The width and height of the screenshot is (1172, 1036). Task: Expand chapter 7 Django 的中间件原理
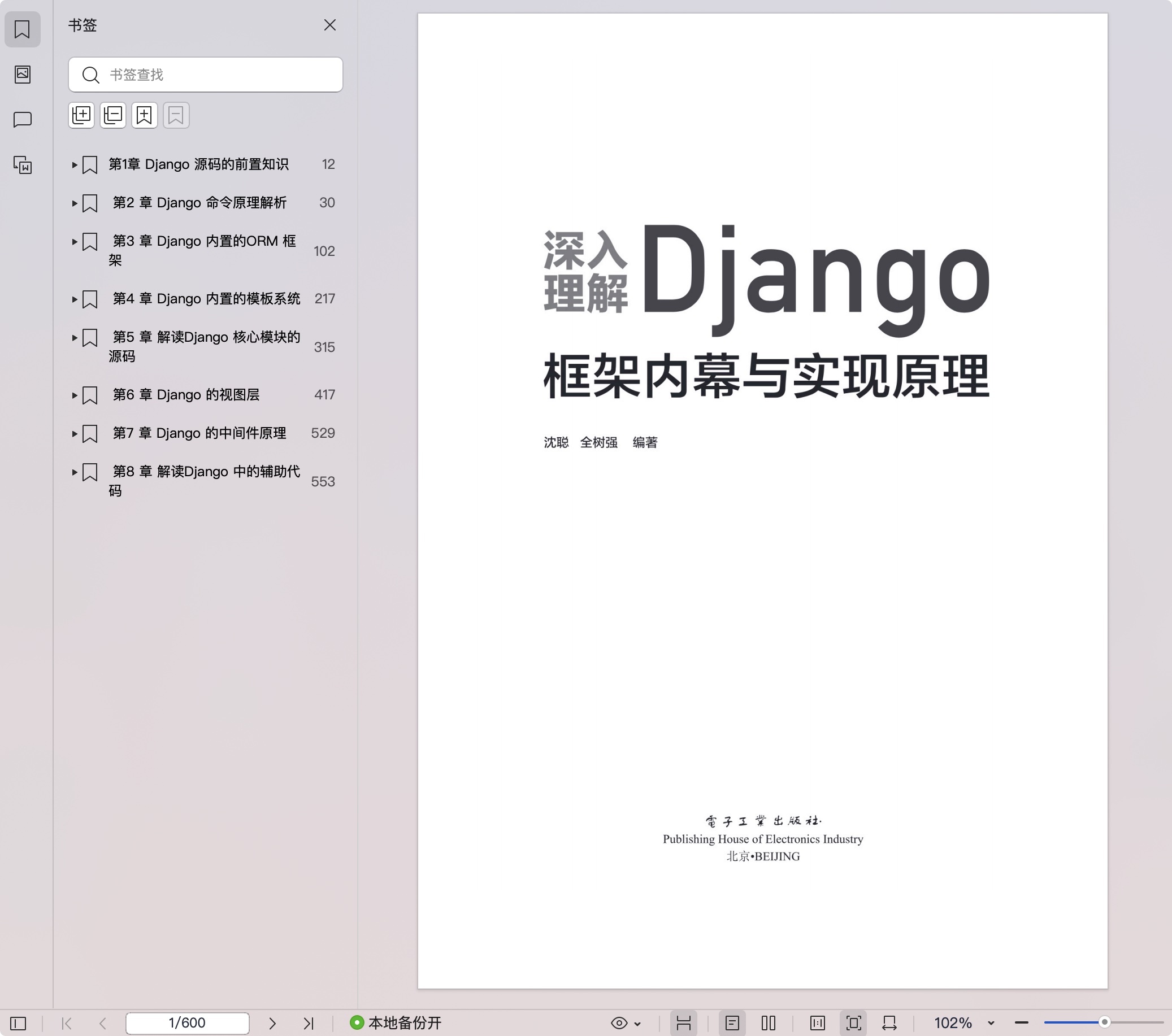(75, 433)
